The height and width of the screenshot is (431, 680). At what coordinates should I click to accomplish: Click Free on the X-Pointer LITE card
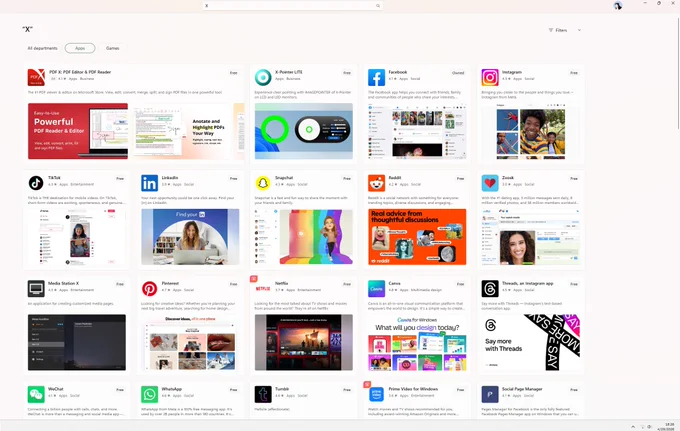pos(347,73)
